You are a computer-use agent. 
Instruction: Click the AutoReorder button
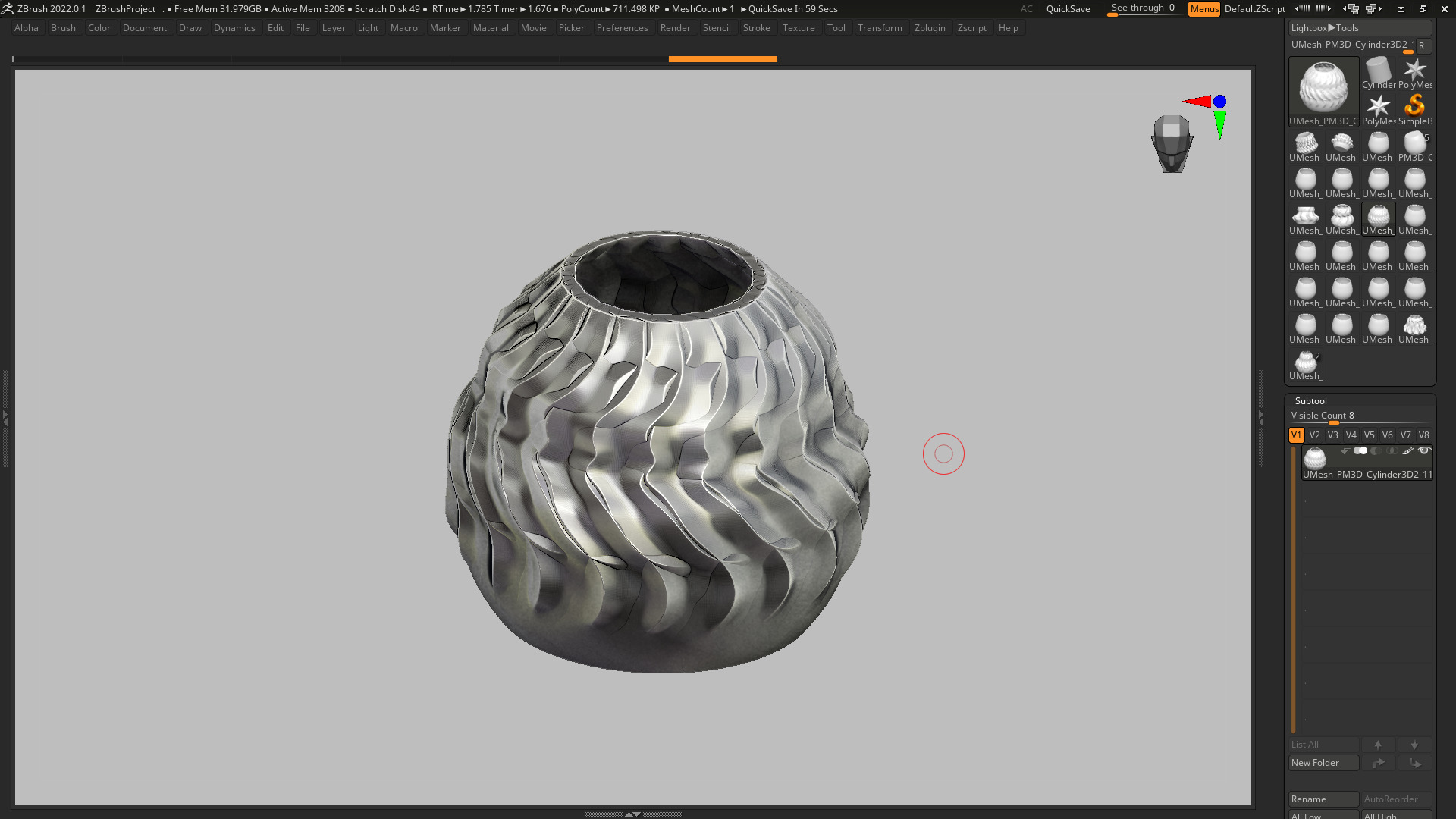tap(1397, 799)
